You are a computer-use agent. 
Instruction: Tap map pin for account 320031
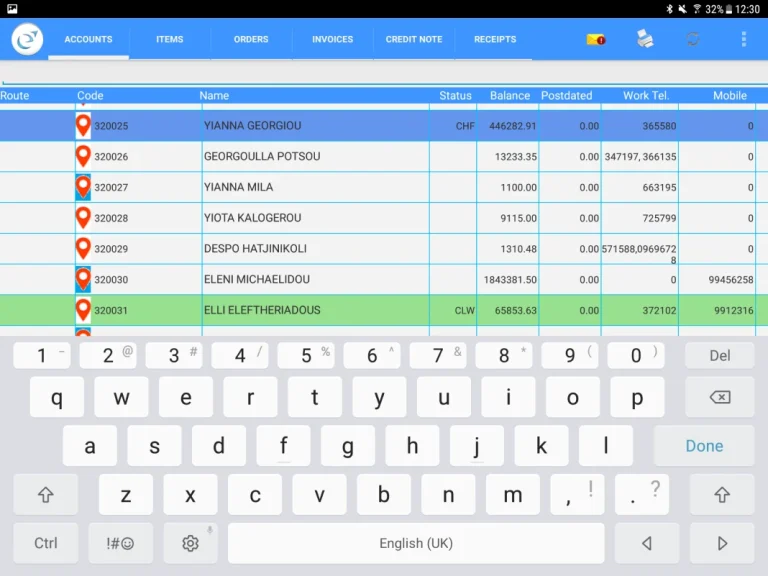coord(83,311)
